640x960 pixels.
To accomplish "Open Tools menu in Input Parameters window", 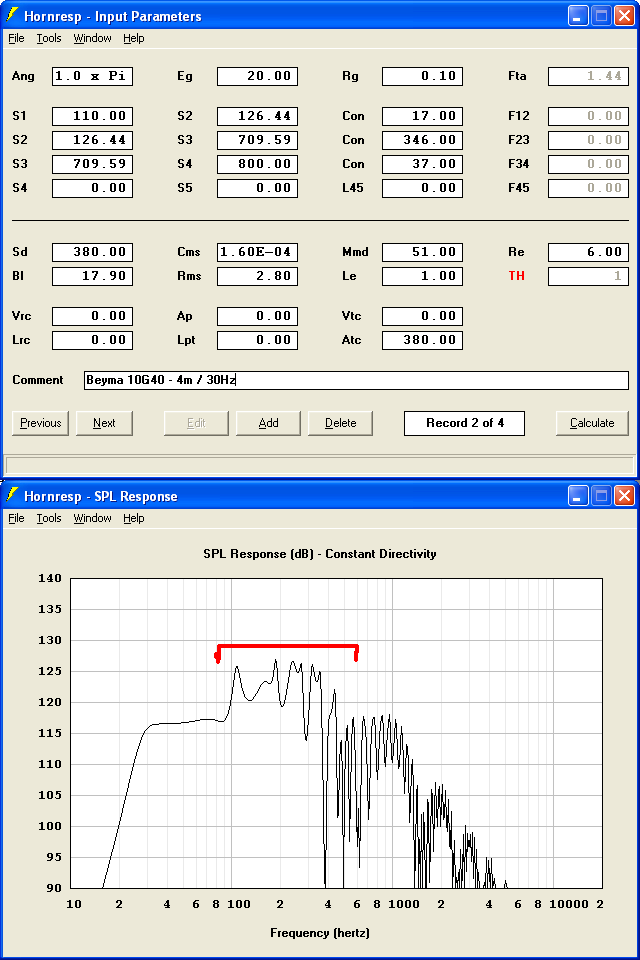I will point(49,38).
